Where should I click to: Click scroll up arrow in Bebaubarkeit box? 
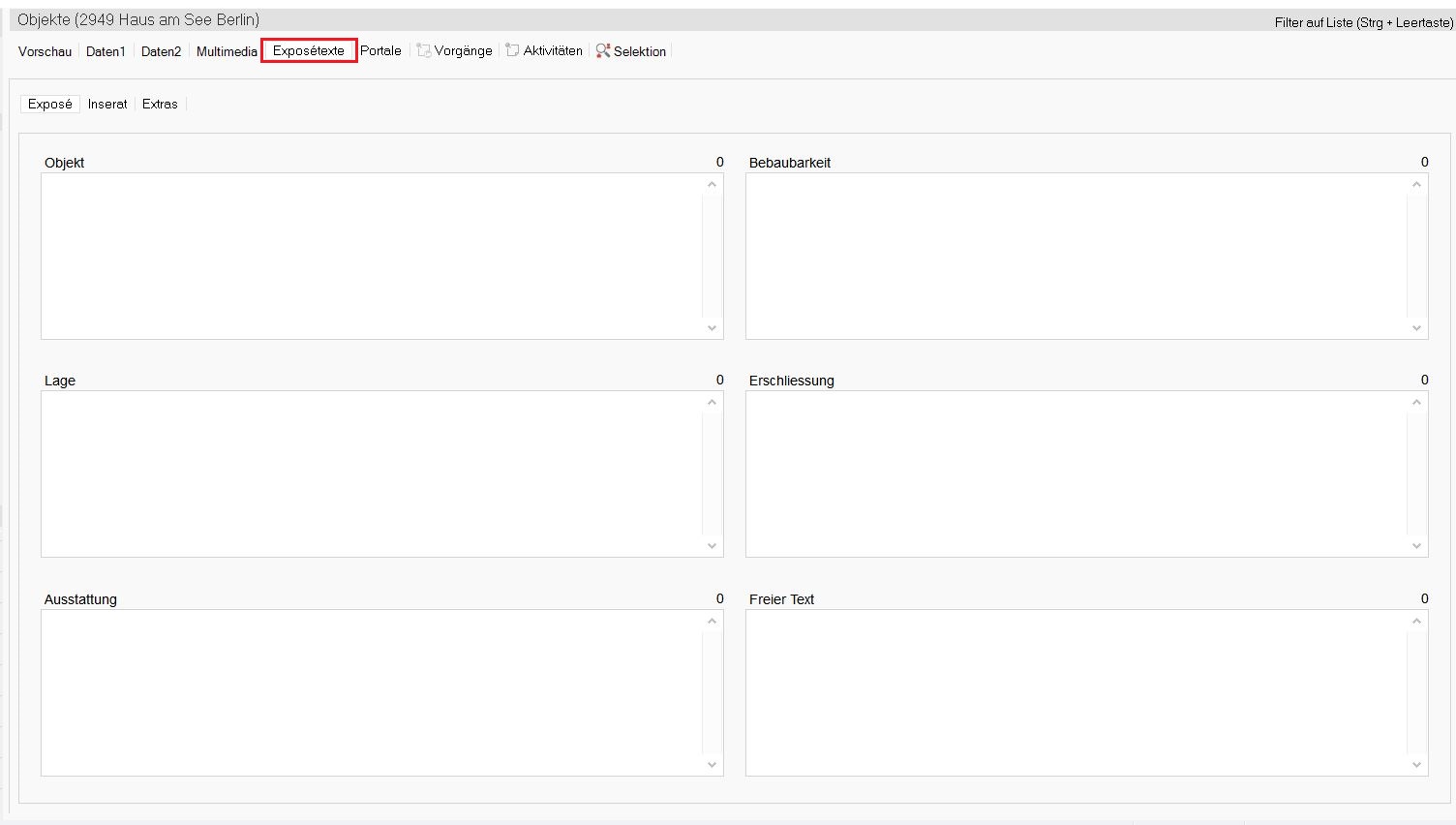[x=1416, y=185]
